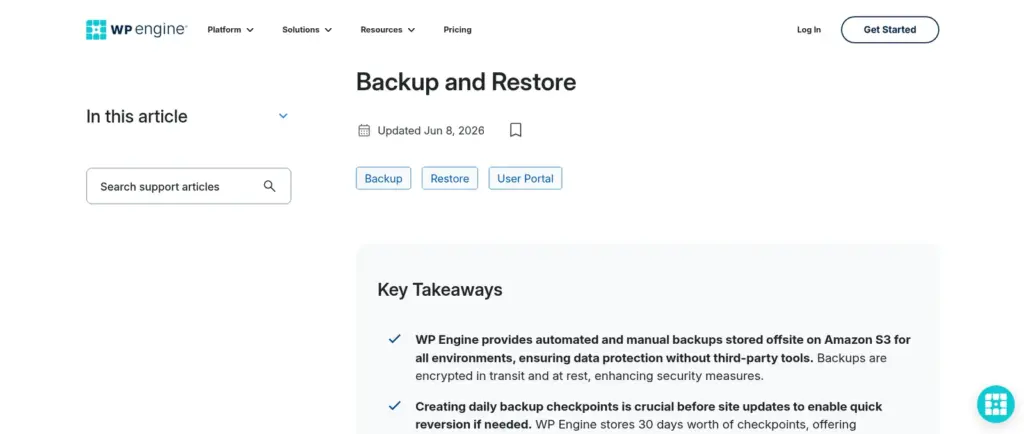Open the Platform menu

click(231, 29)
